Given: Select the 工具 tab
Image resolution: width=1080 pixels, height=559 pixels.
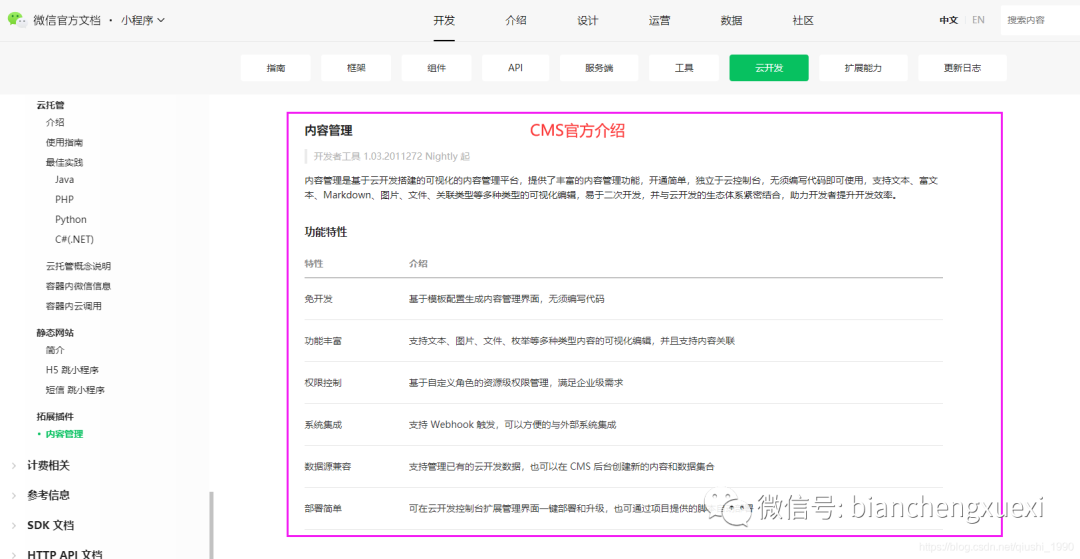Looking at the screenshot, I should (x=684, y=68).
